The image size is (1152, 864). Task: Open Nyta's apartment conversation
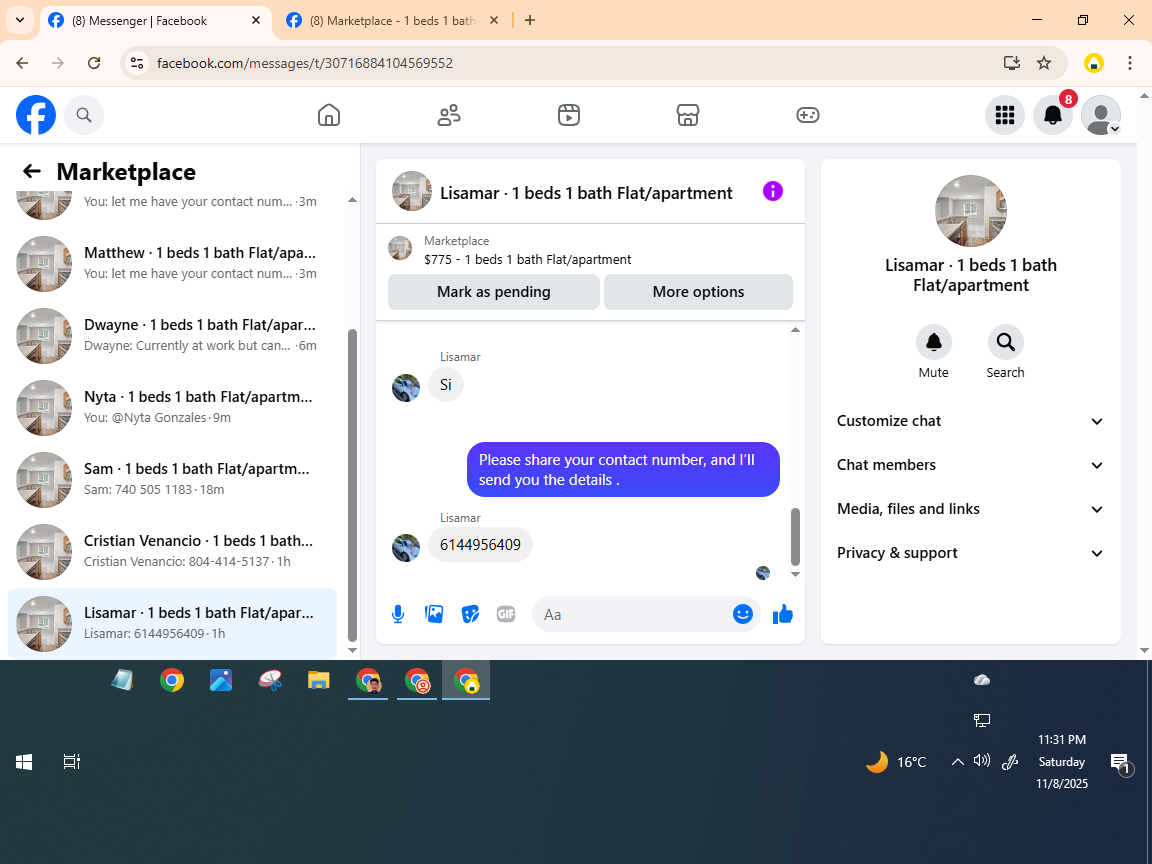click(173, 407)
